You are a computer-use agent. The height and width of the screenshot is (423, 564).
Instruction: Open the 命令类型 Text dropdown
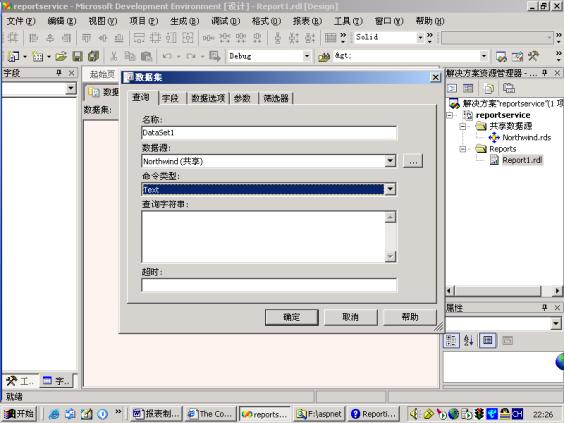[390, 189]
